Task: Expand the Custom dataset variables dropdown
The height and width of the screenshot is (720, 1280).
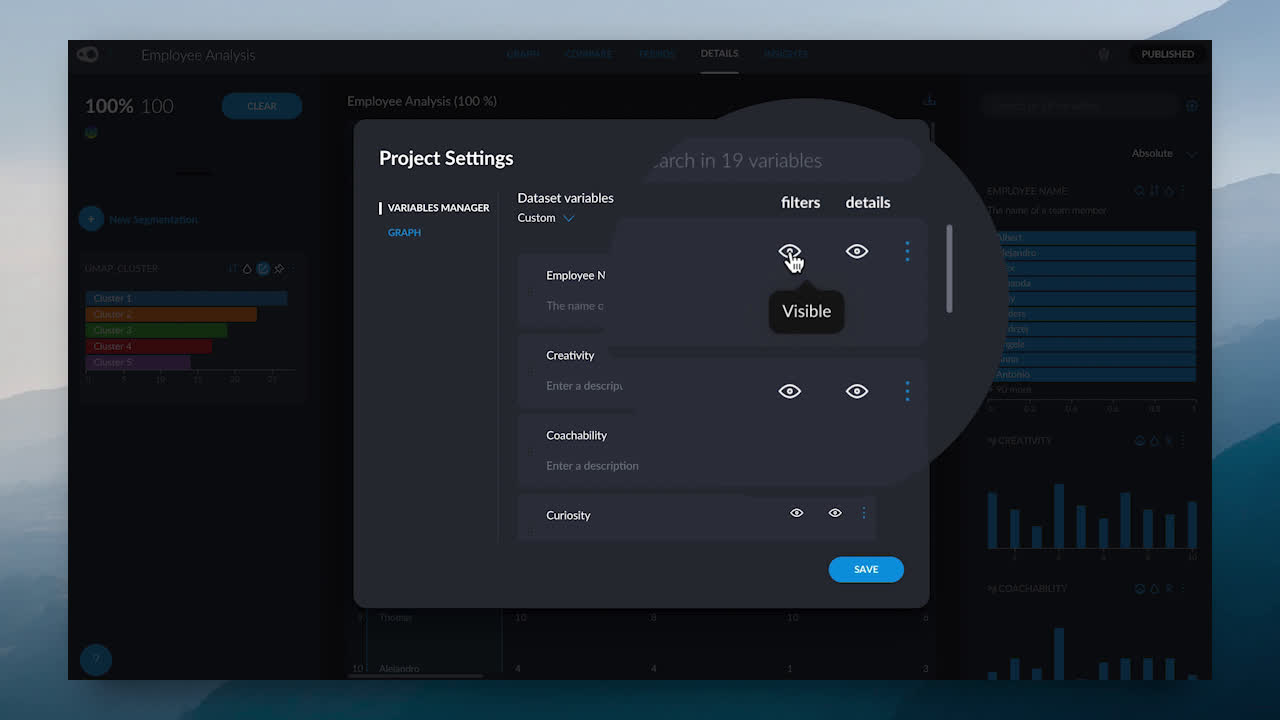Action: coord(546,218)
